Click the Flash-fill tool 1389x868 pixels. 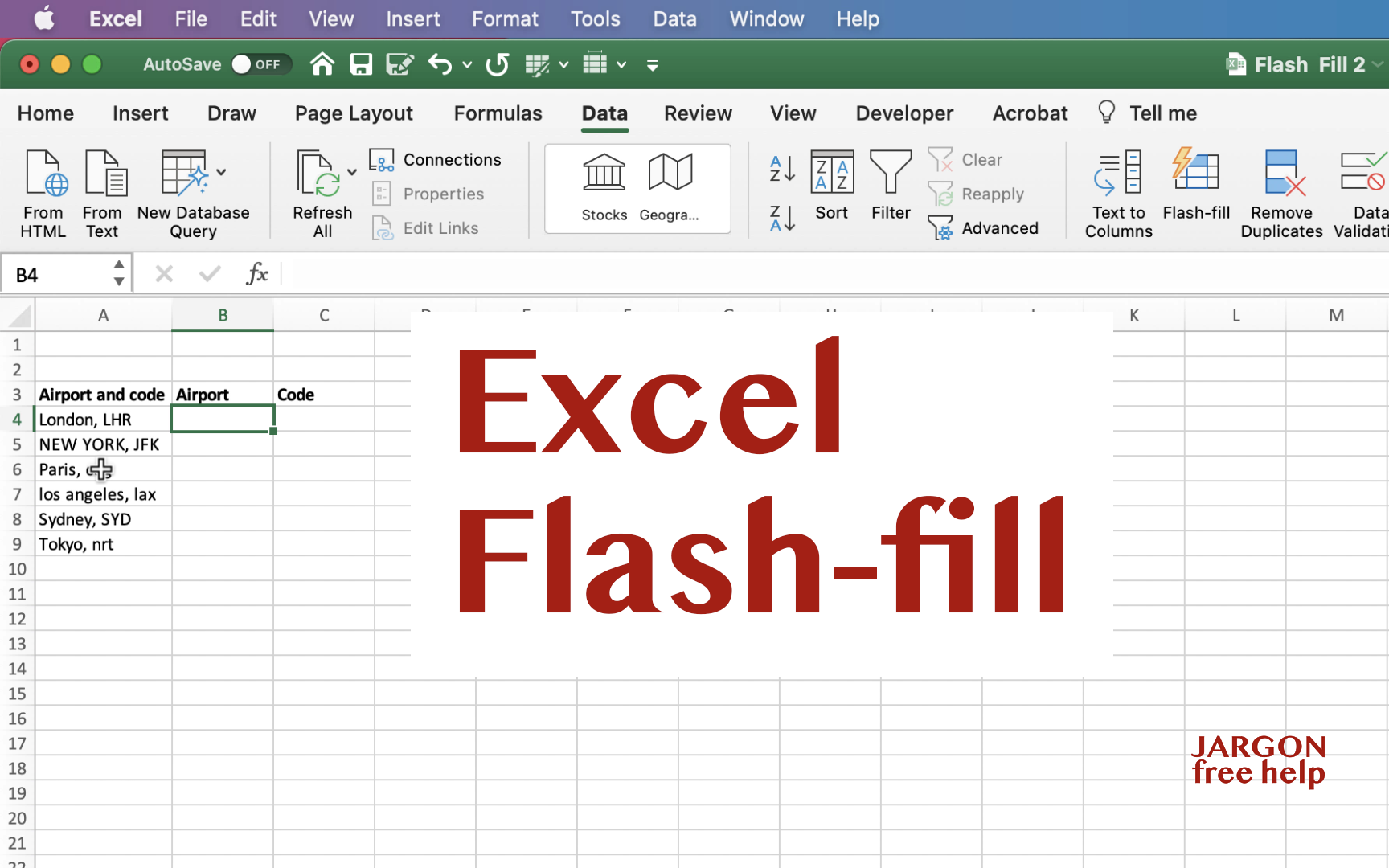coord(1196,193)
